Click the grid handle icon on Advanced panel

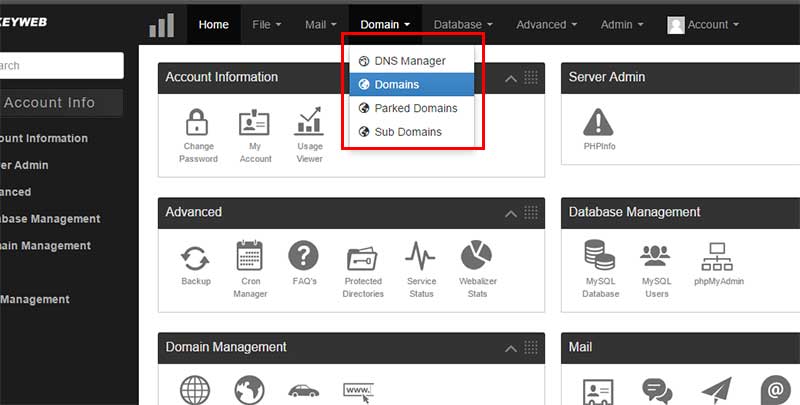[531, 213]
